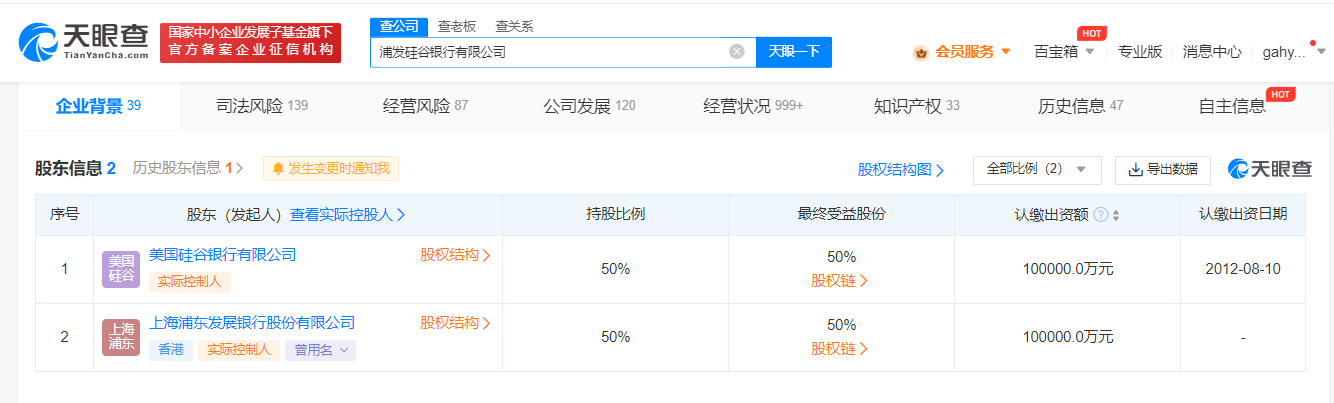Expand the 曾用名 tag dropdown
1334x403 pixels.
[320, 350]
